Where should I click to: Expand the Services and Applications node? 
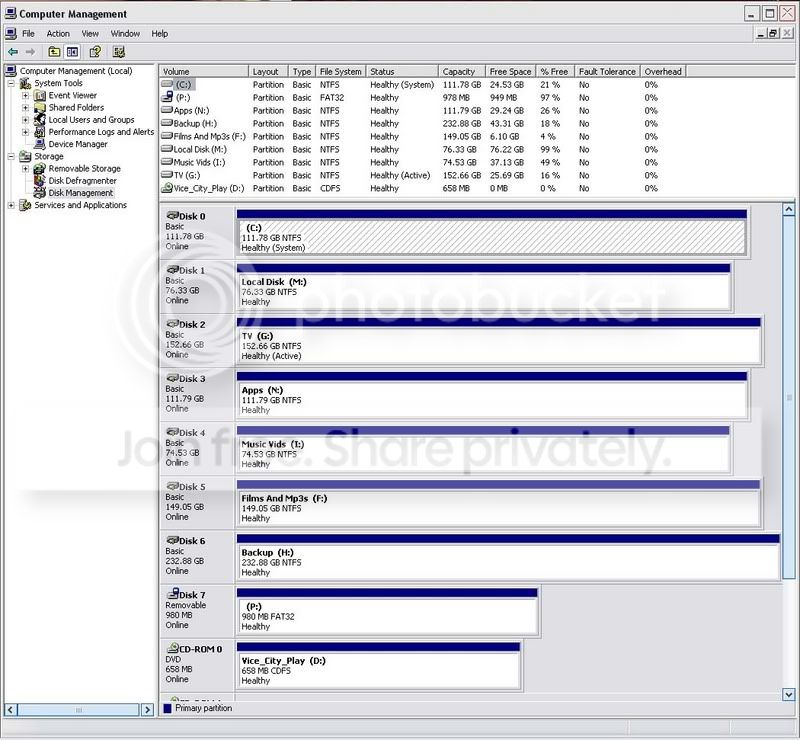pyautogui.click(x=11, y=205)
